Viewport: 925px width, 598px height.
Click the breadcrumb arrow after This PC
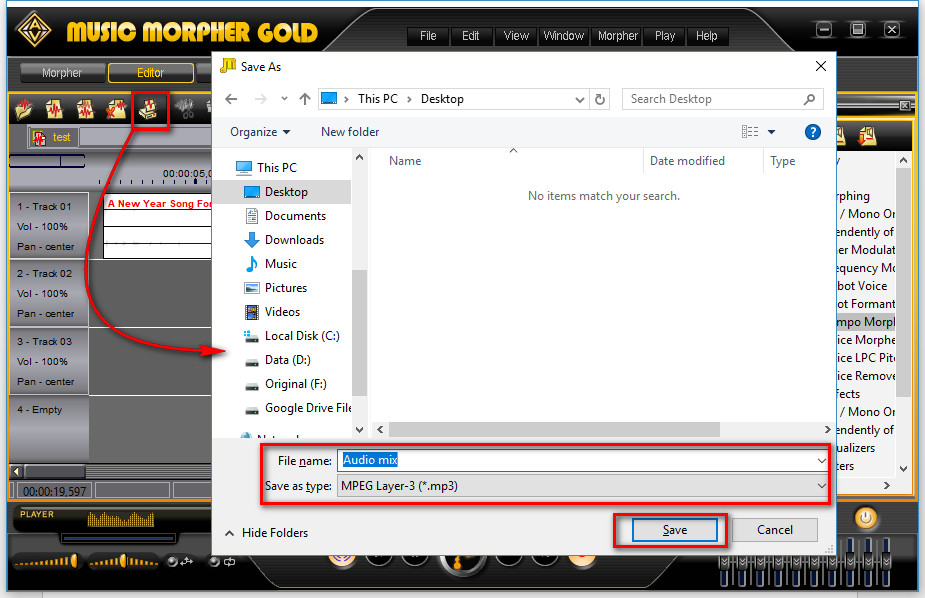[x=409, y=99]
